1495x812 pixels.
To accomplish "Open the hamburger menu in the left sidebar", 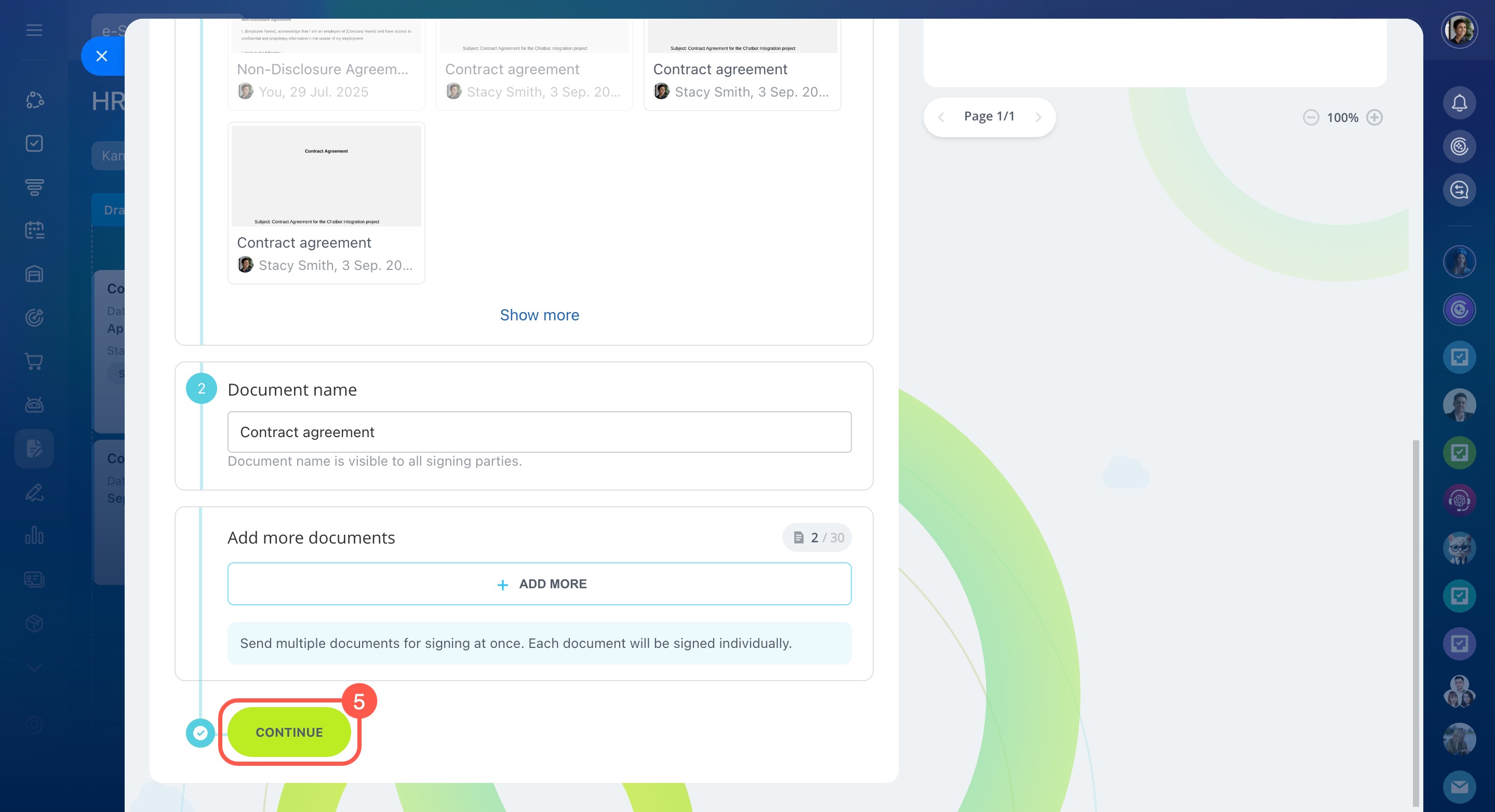I will coord(34,30).
